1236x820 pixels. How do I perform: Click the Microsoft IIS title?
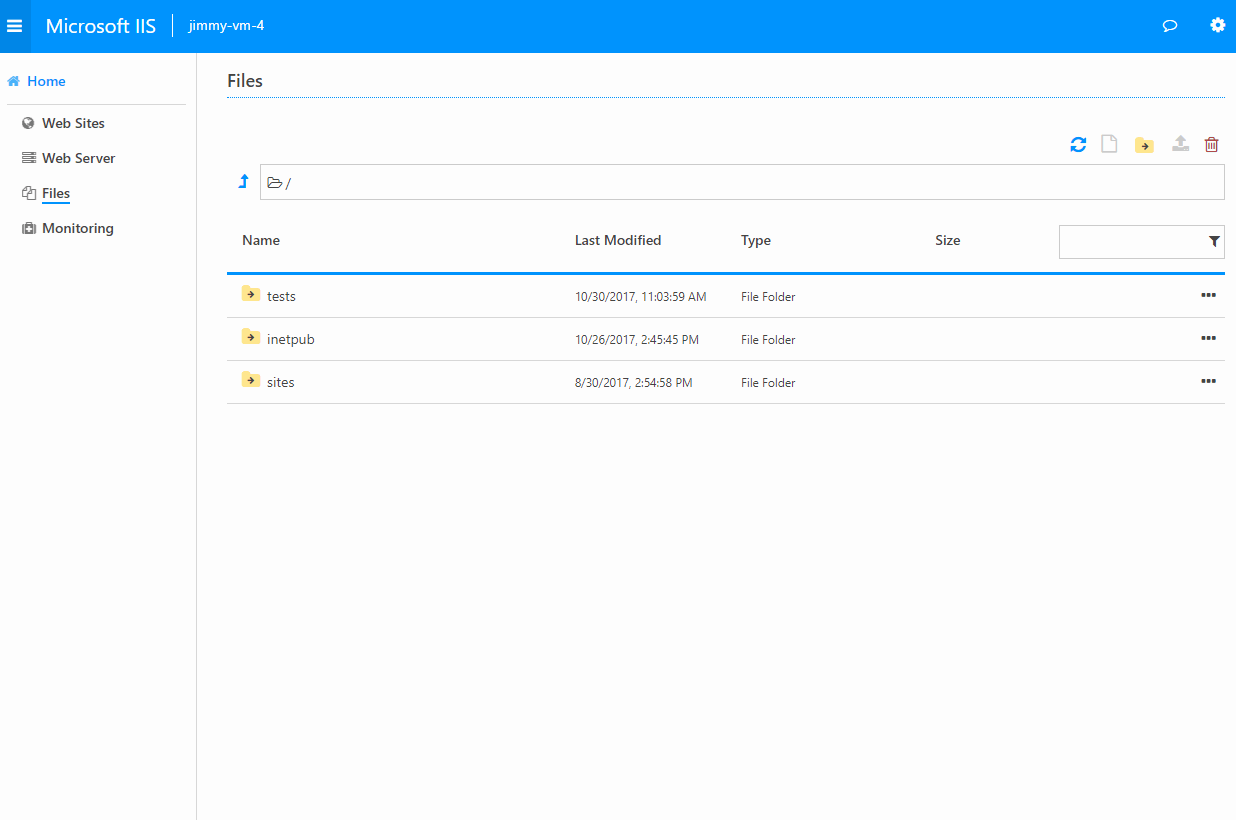[101, 26]
